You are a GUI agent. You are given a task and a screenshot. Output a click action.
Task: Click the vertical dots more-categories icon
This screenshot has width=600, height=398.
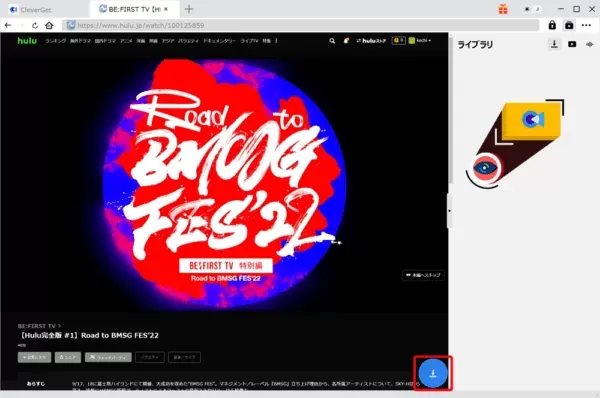(x=276, y=41)
